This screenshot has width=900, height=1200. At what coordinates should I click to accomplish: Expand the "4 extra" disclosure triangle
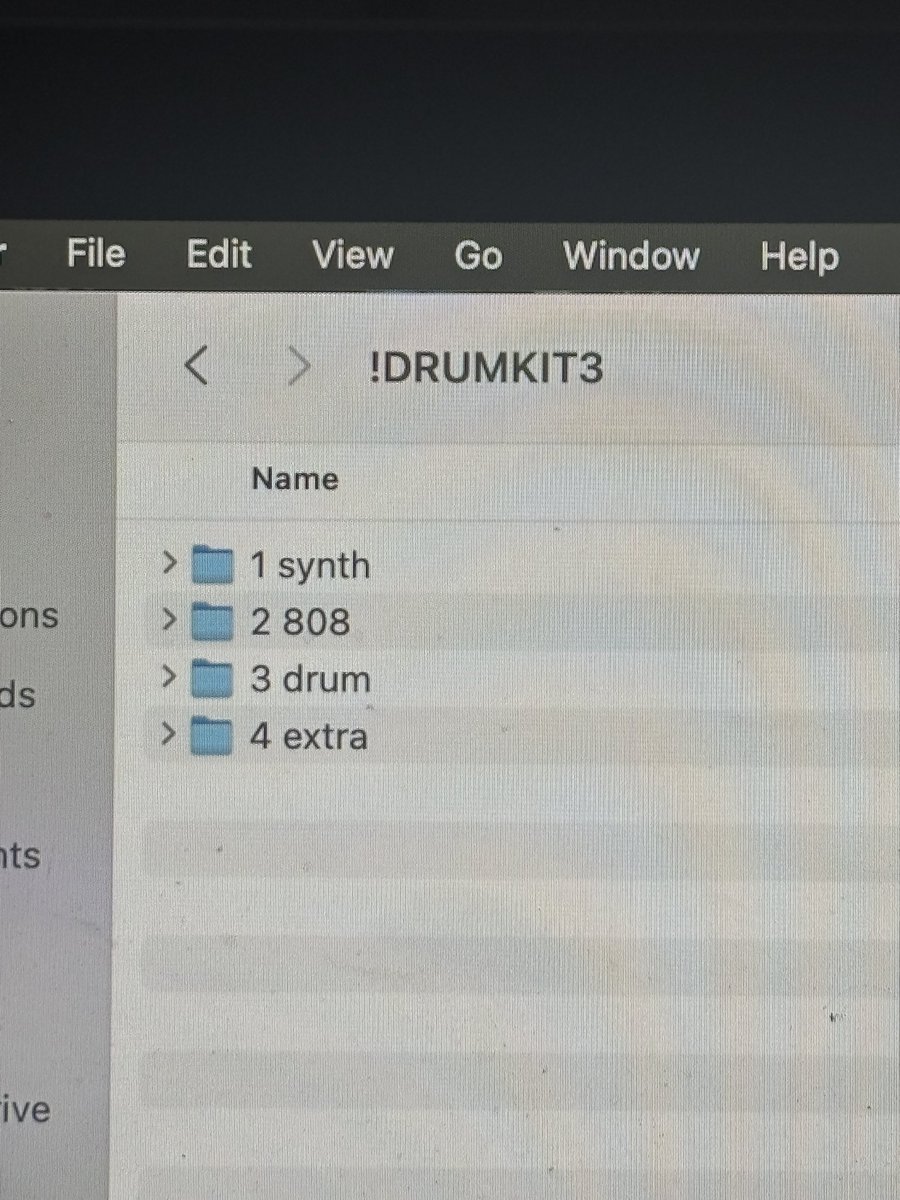[170, 736]
